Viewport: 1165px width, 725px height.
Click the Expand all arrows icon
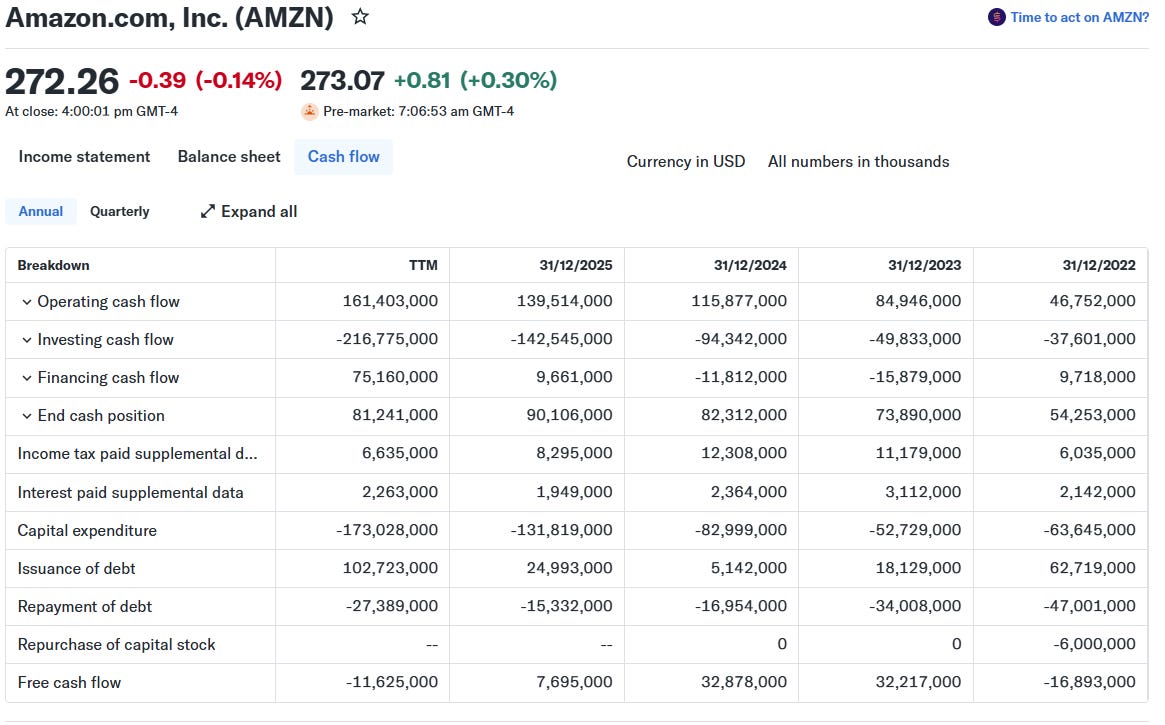(207, 212)
